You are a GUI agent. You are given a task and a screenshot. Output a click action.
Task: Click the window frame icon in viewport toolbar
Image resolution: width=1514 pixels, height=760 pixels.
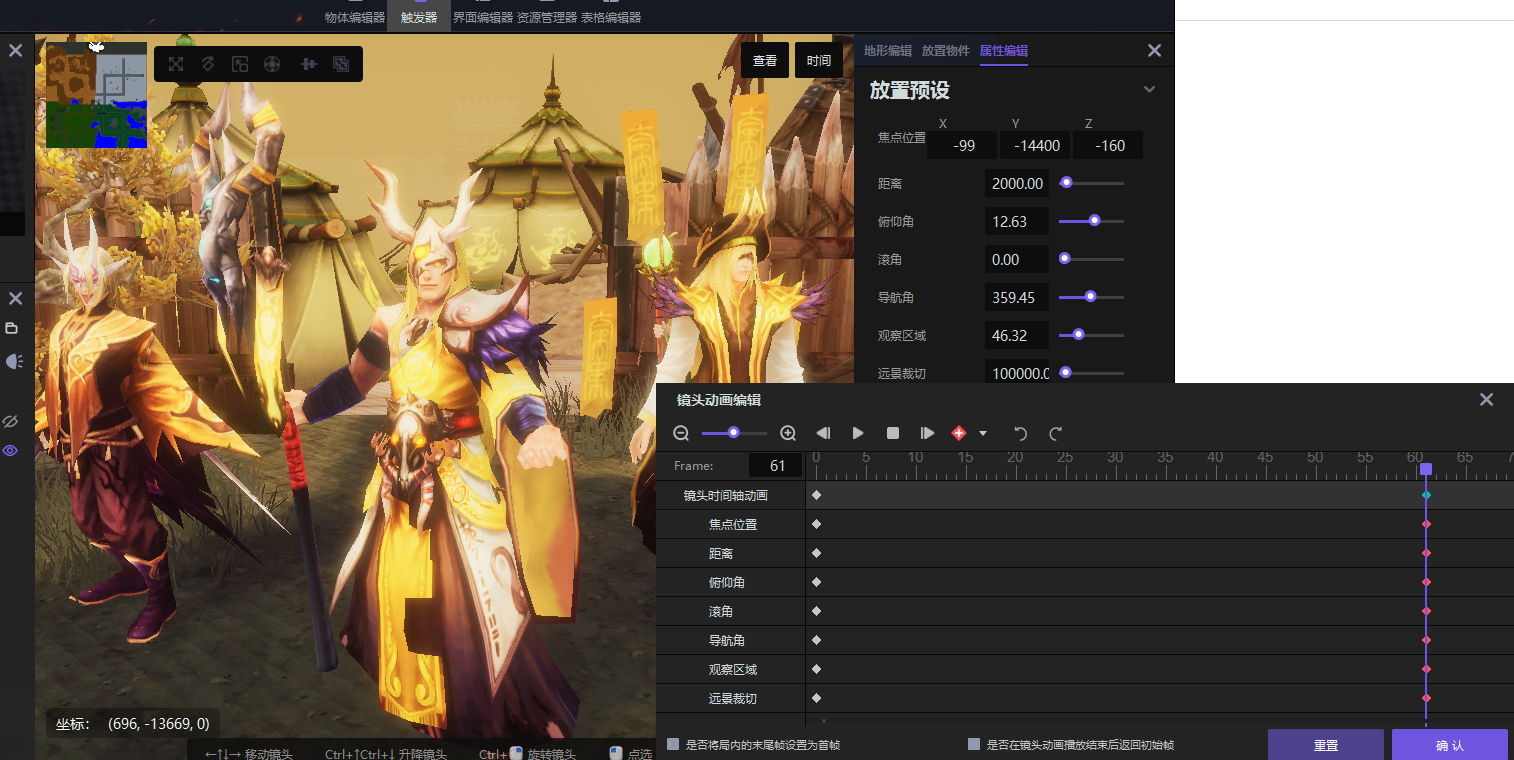click(240, 64)
